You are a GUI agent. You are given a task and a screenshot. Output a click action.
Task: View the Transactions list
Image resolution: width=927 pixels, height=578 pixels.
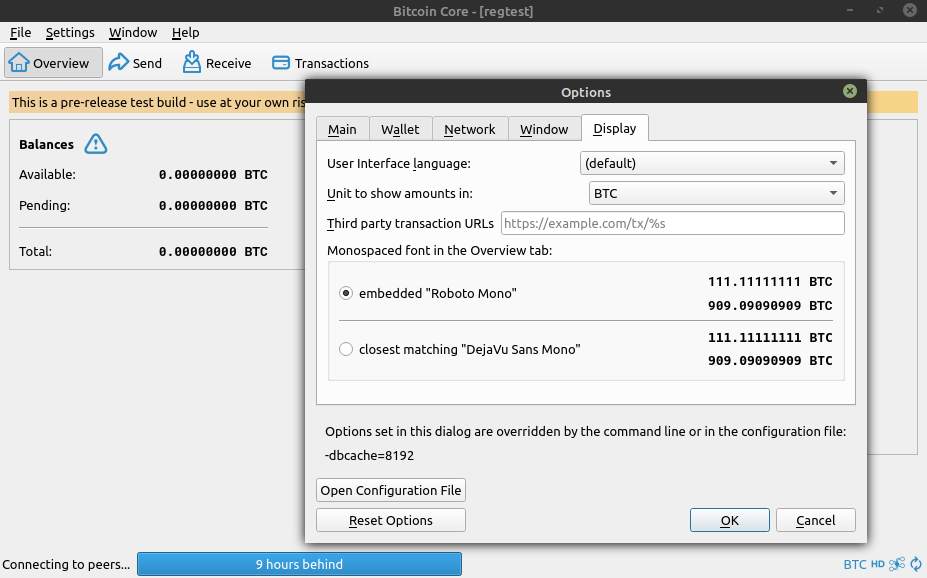(x=320, y=62)
